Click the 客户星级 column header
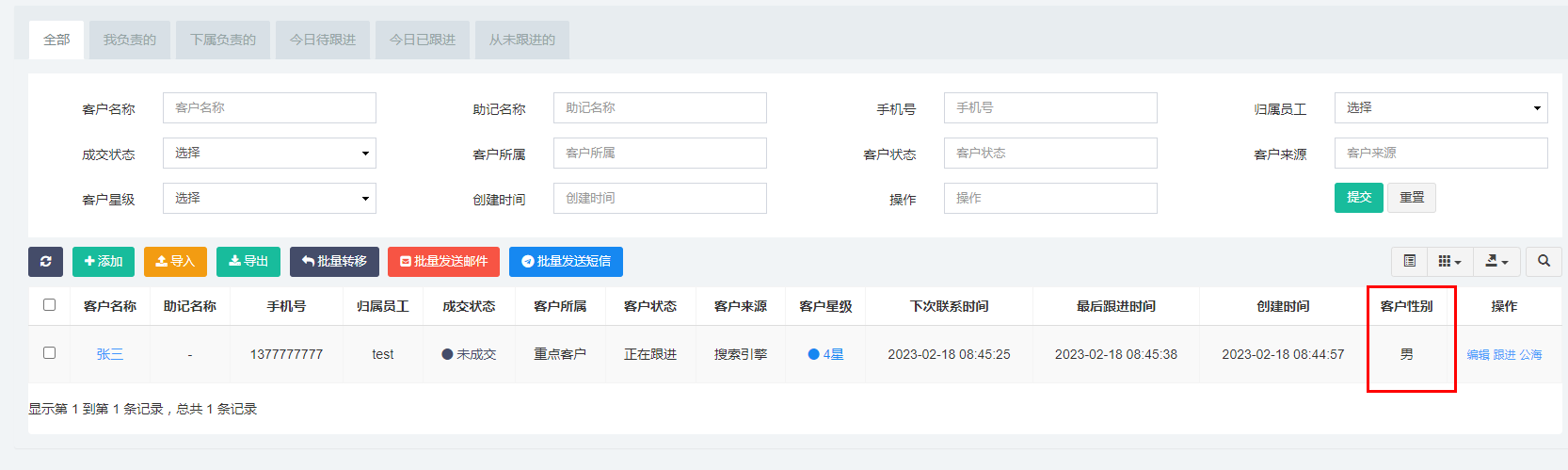Viewport: 1568px width, 470px height. (x=825, y=306)
